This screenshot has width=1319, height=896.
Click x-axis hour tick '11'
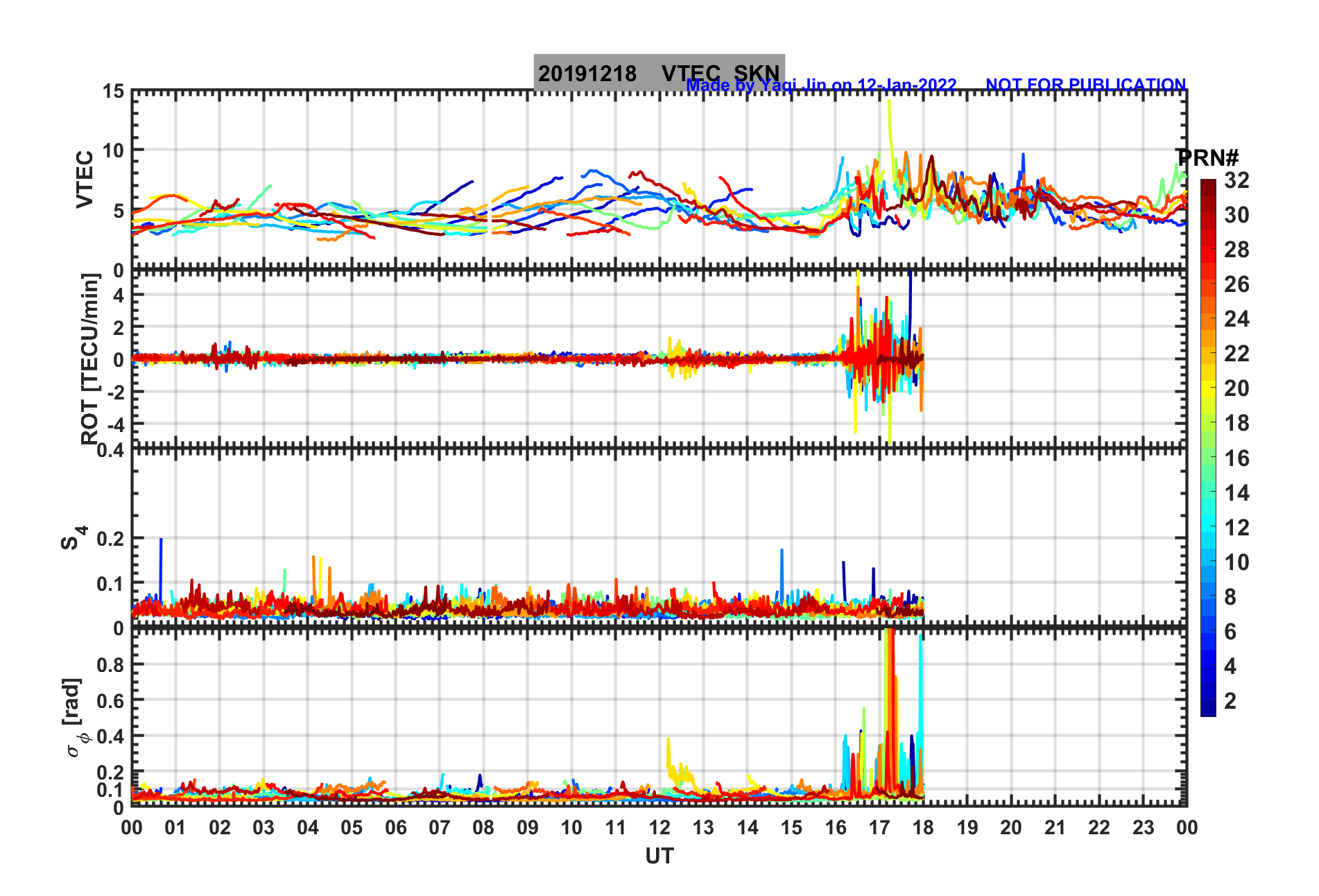[616, 827]
